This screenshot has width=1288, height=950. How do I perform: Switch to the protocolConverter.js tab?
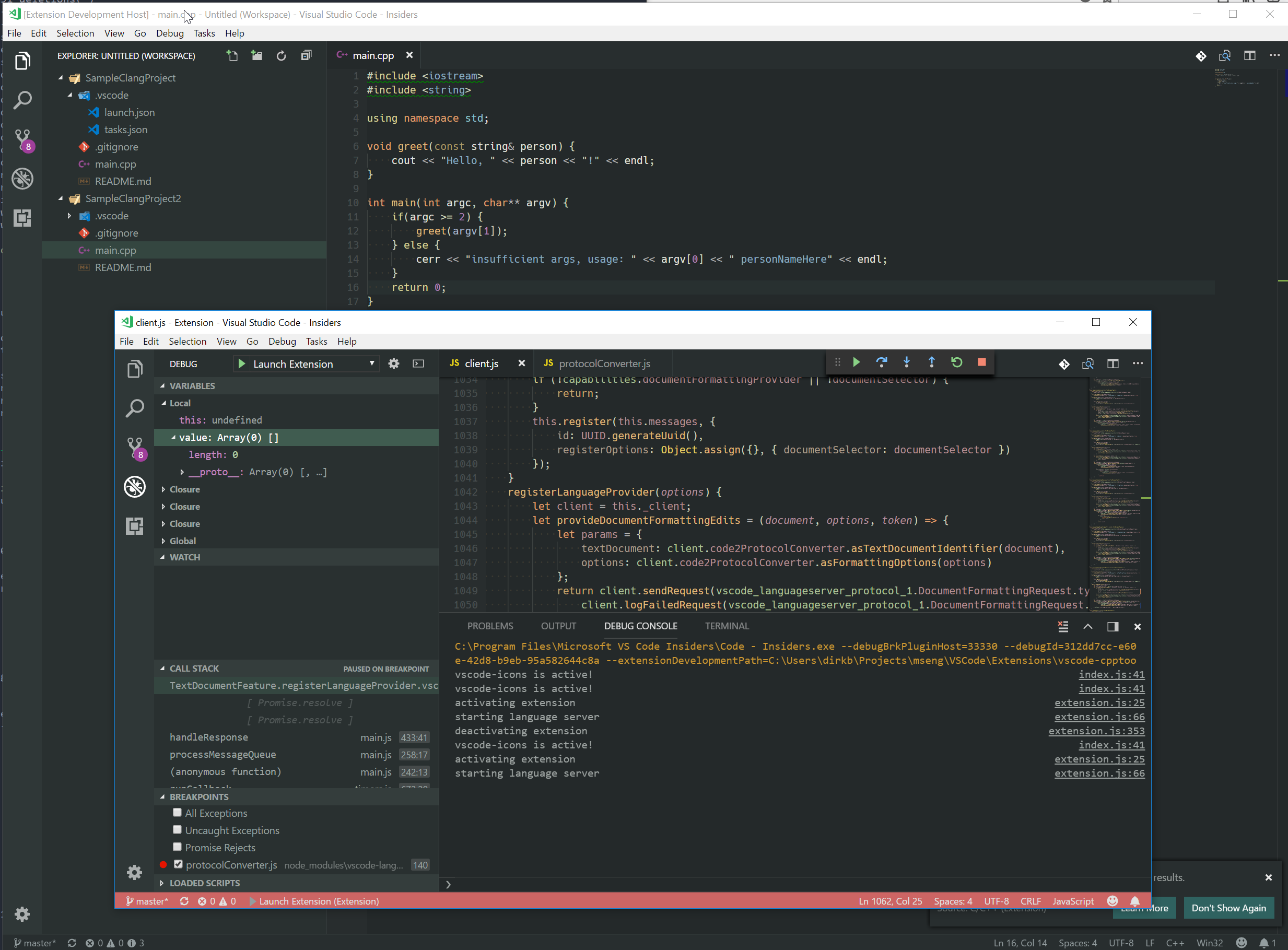[x=604, y=363]
